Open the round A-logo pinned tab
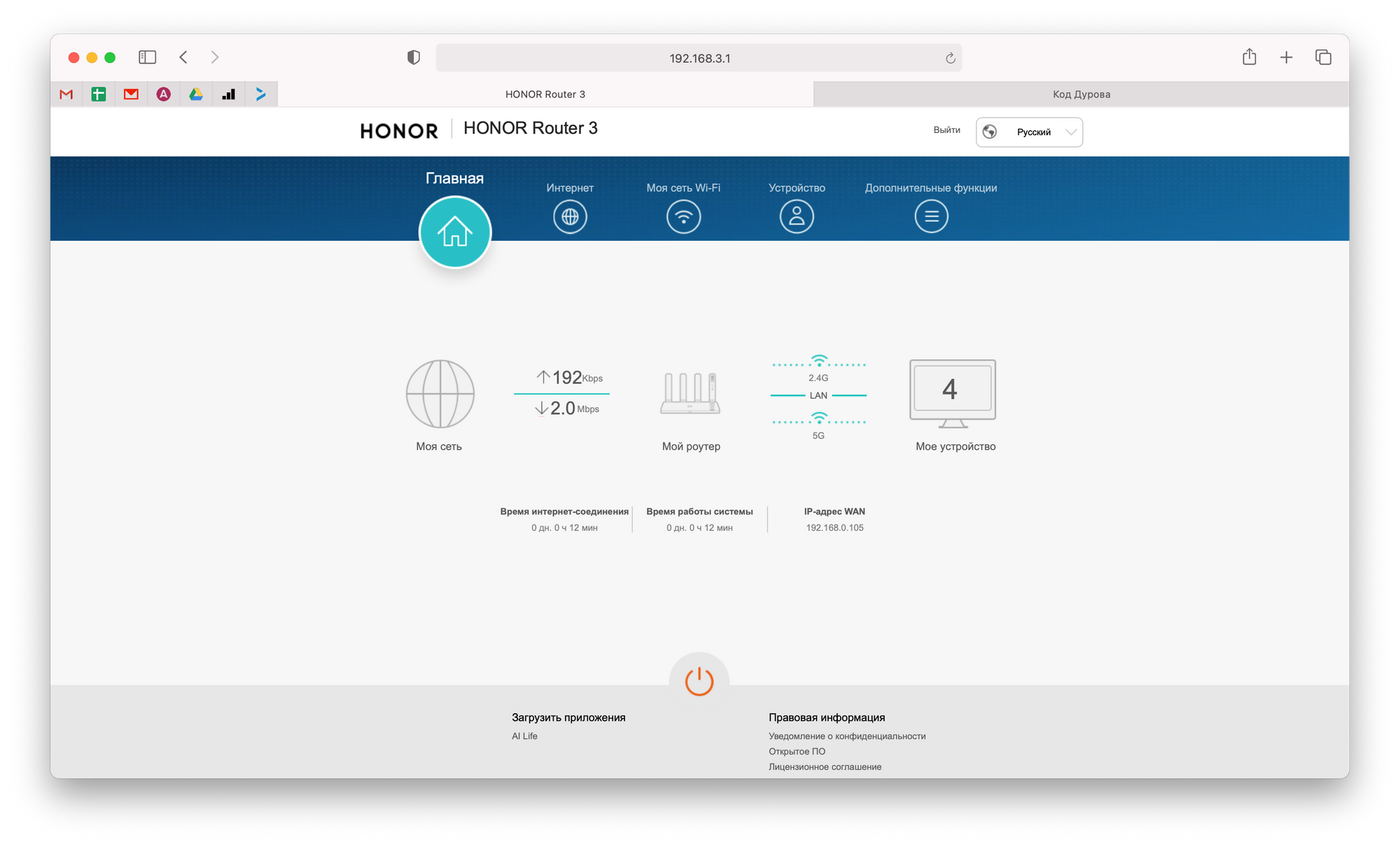Image resolution: width=1400 pixels, height=845 pixels. point(163,94)
